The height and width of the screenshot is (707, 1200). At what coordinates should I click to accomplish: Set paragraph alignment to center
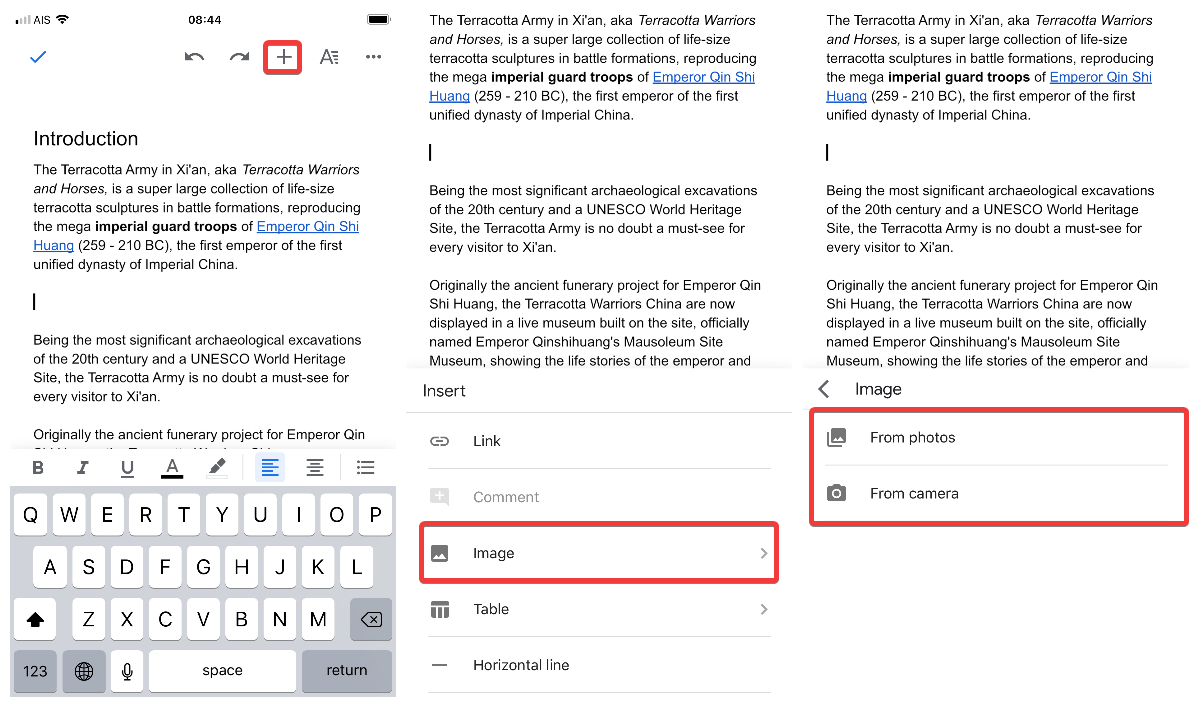point(315,467)
